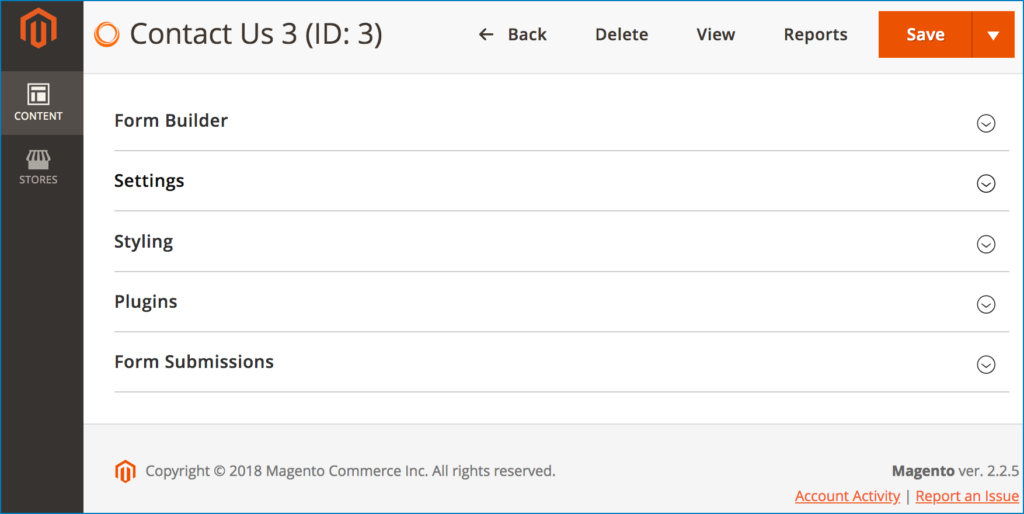Click the chevron on the Styling row
Viewport: 1024px width, 514px height.
pos(986,244)
